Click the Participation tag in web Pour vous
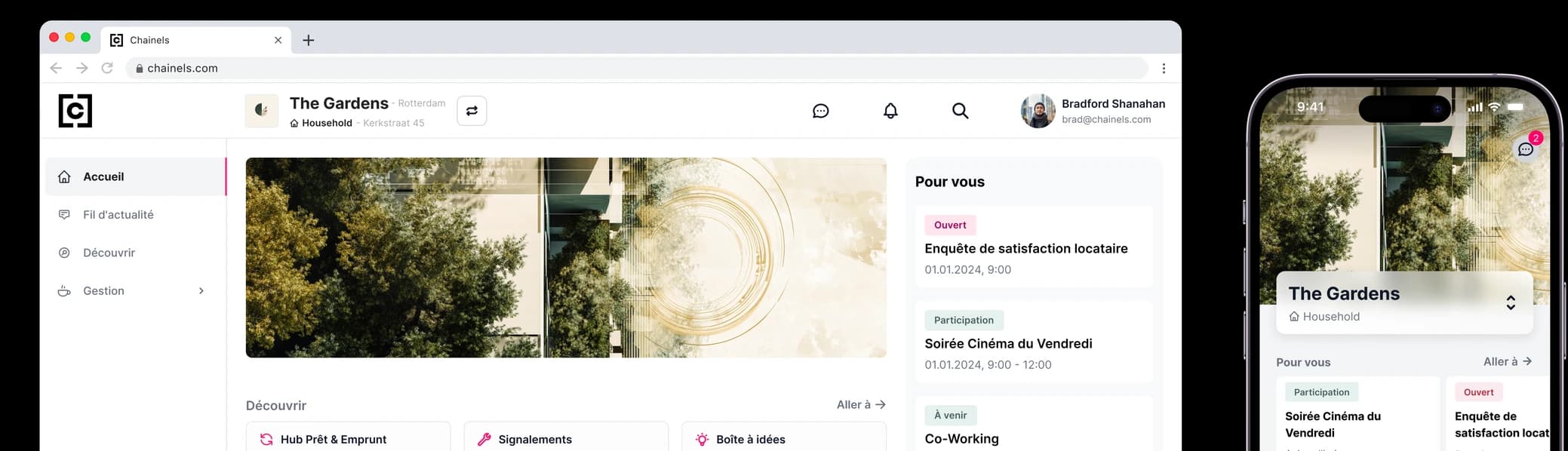 pyautogui.click(x=964, y=320)
